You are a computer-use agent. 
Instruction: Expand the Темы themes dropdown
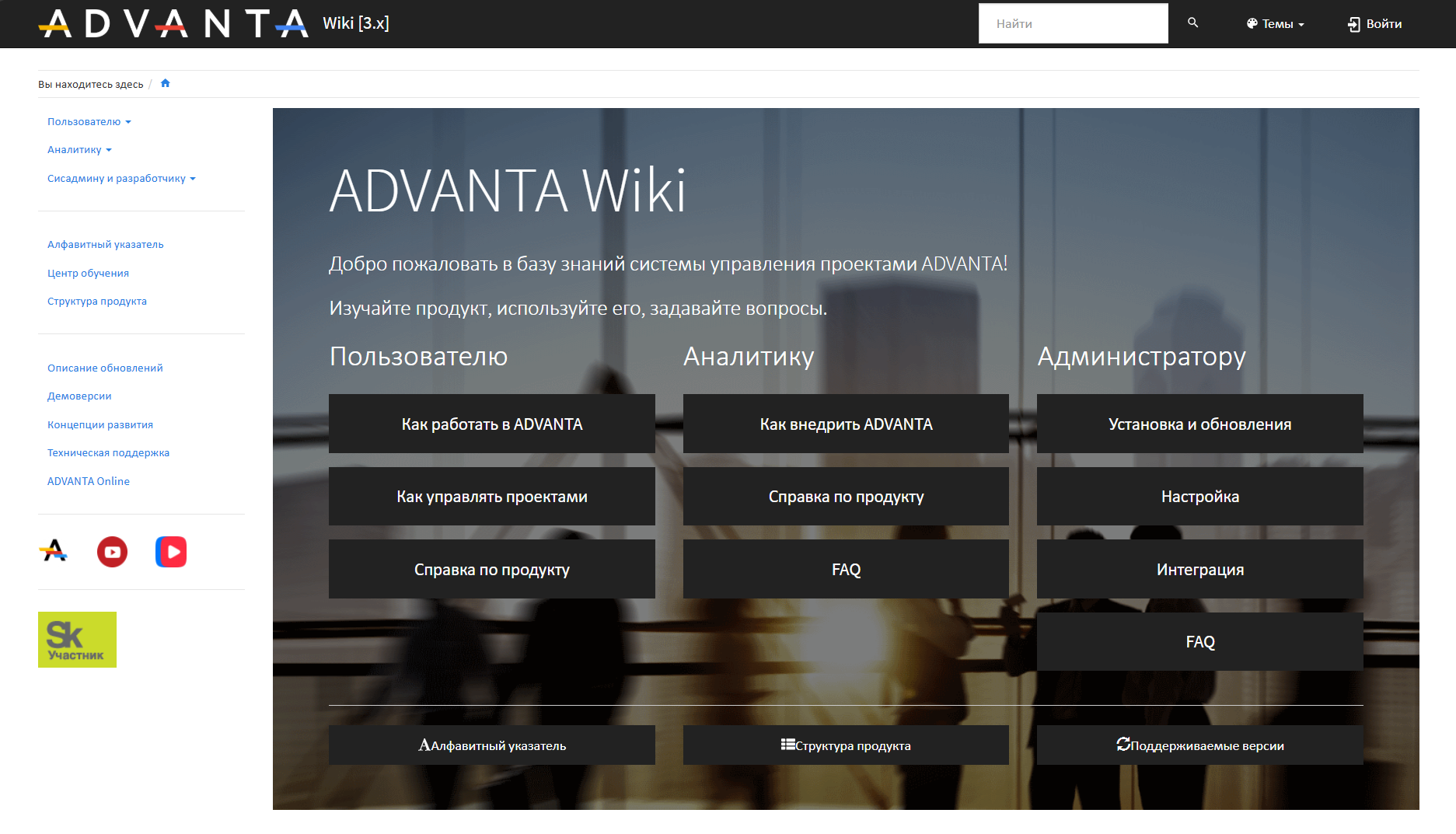(x=1275, y=24)
